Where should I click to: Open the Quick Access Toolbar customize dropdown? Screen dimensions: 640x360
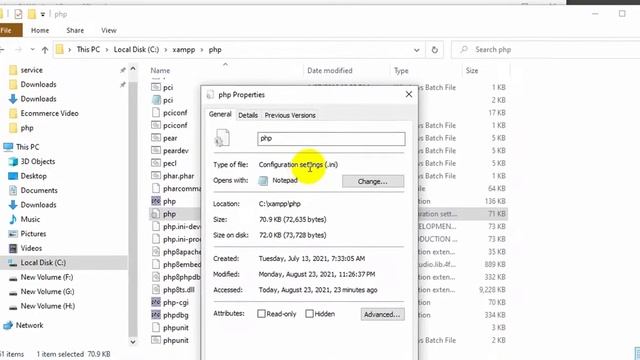(x=42, y=14)
